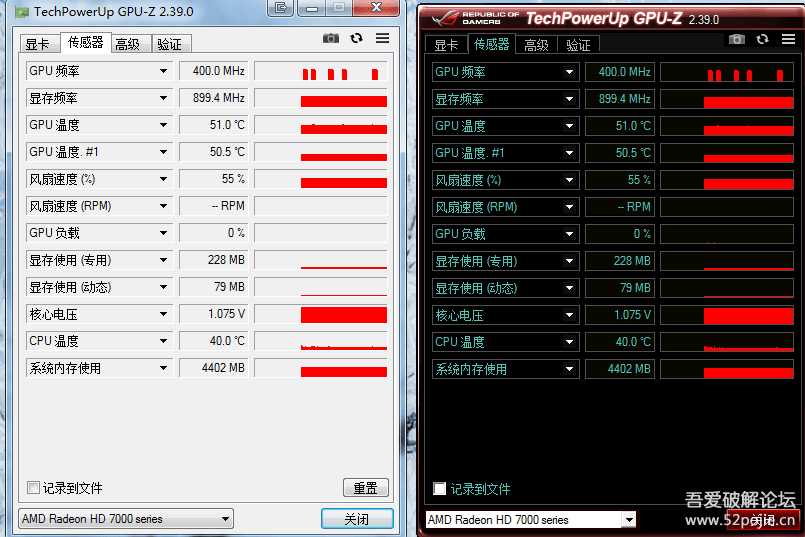805x537 pixels.
Task: Click 1.075 V value in left window
Action: (x=214, y=314)
